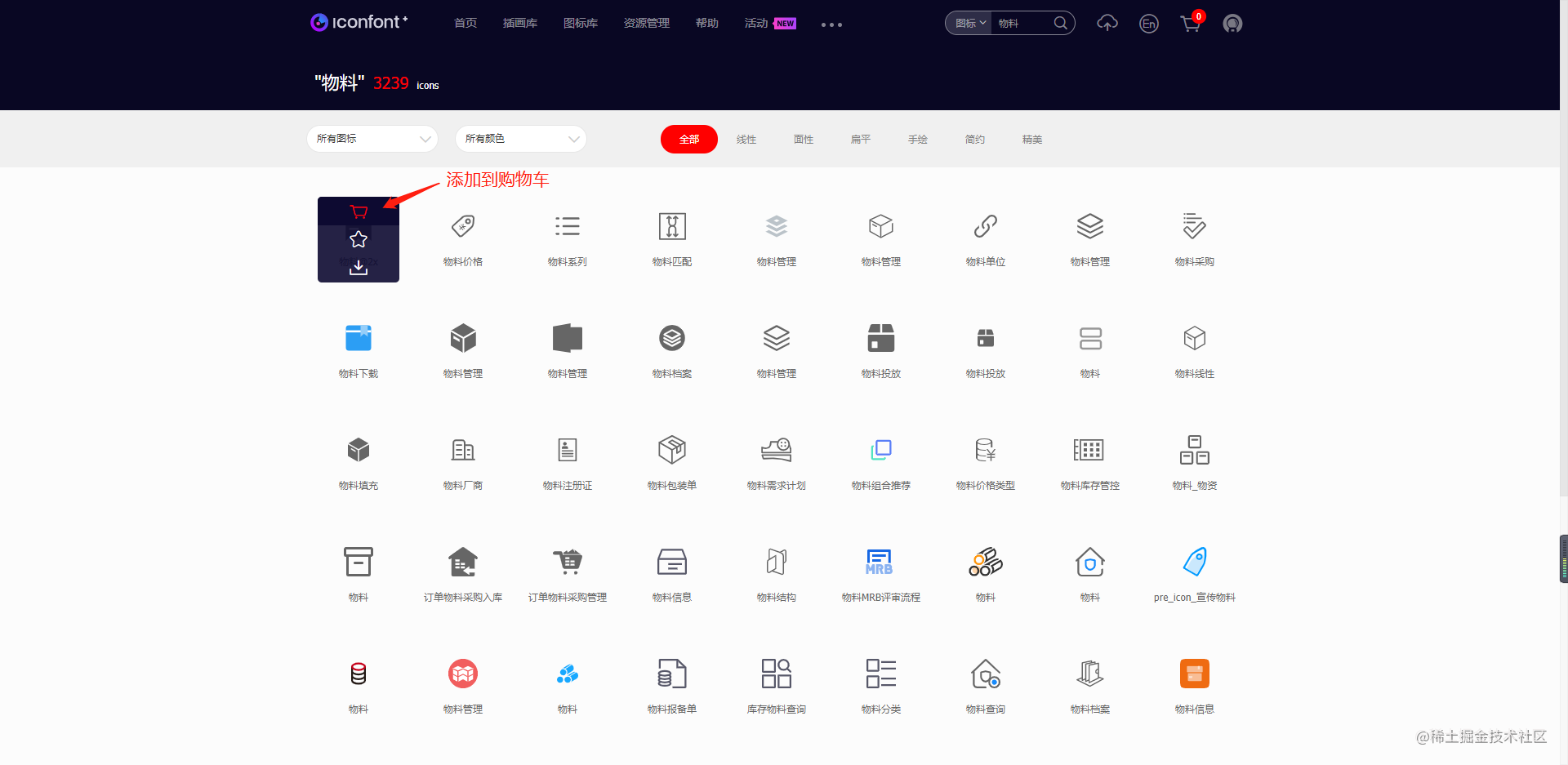Filter icons by 线性 style
The height and width of the screenshot is (765, 1568).
[x=746, y=139]
